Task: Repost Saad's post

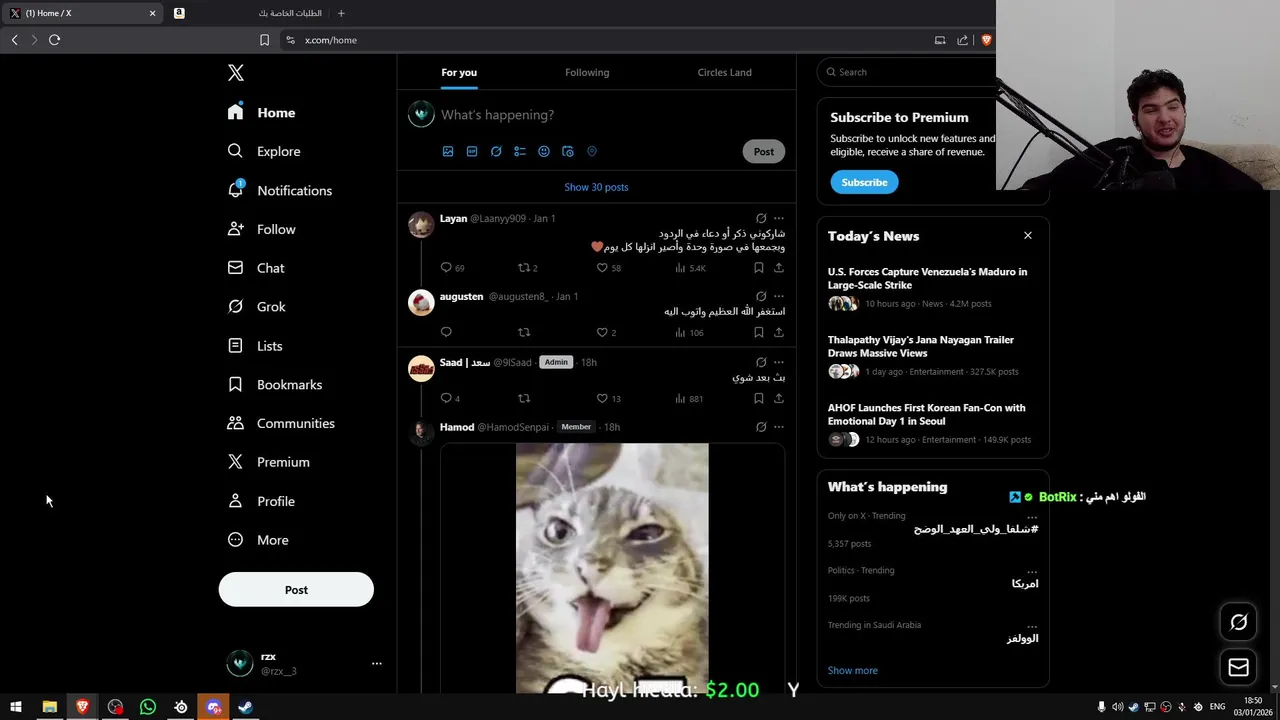Action: coord(524,398)
